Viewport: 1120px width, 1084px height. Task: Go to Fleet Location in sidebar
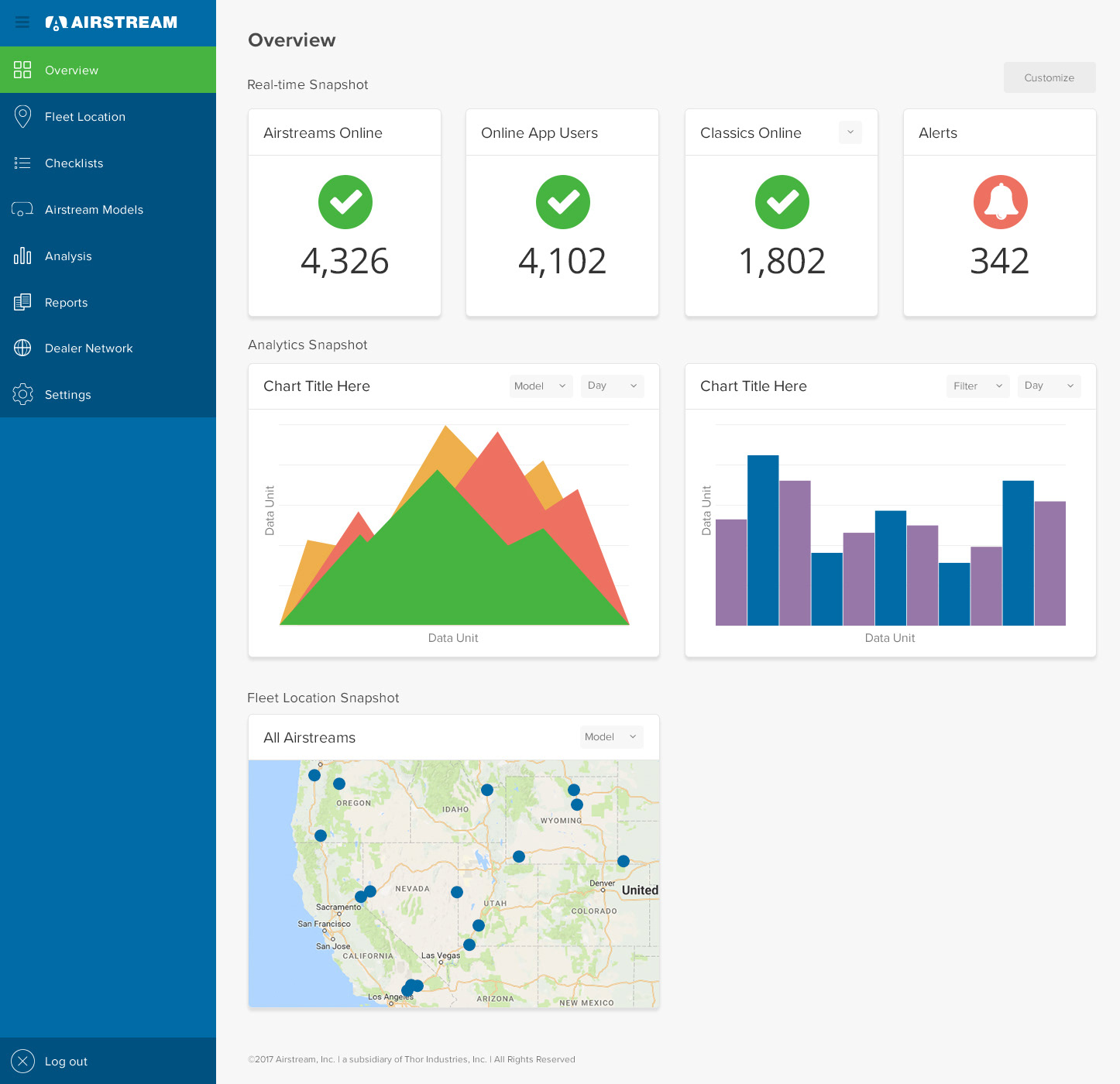click(x=108, y=116)
